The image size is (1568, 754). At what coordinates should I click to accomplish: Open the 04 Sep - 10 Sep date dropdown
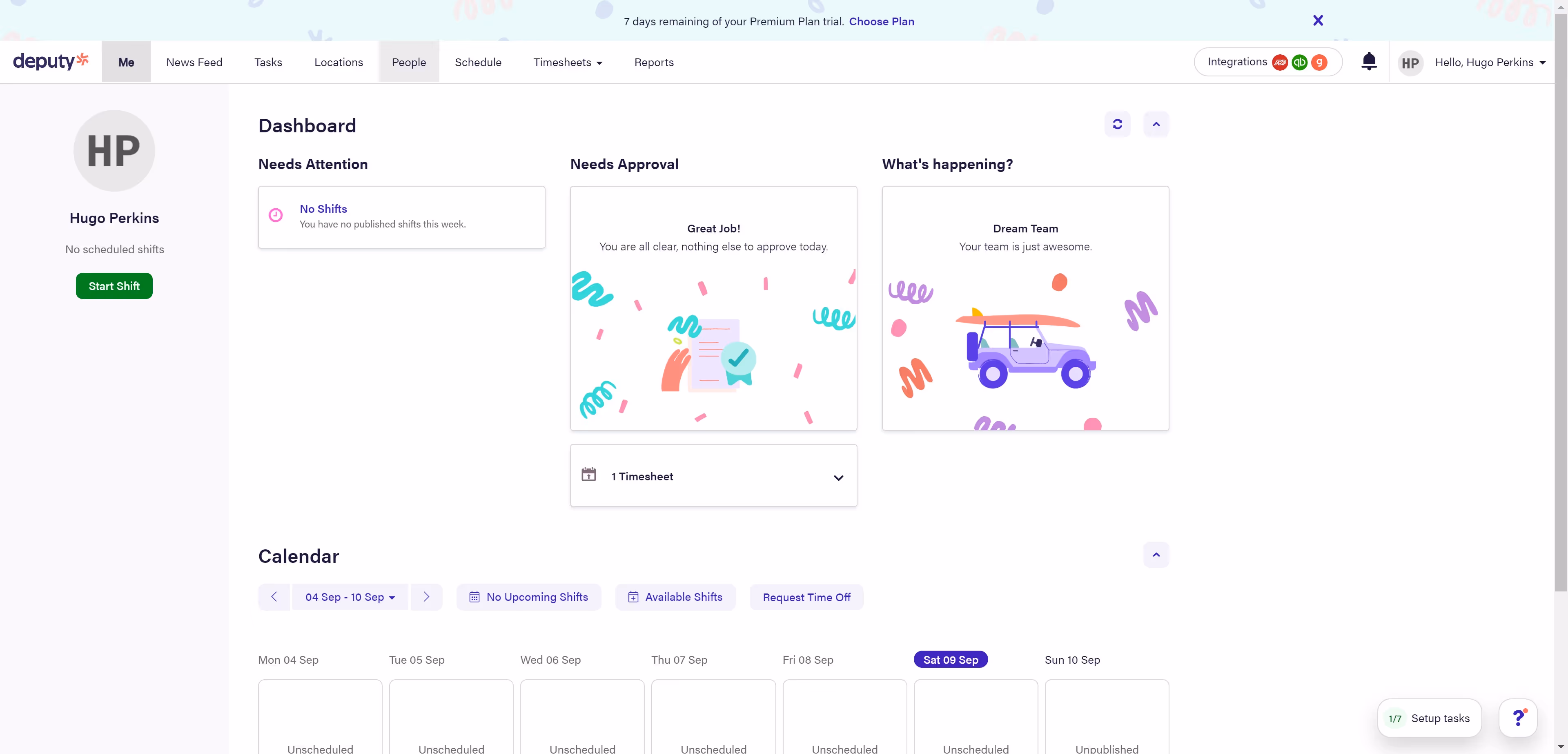(x=350, y=597)
